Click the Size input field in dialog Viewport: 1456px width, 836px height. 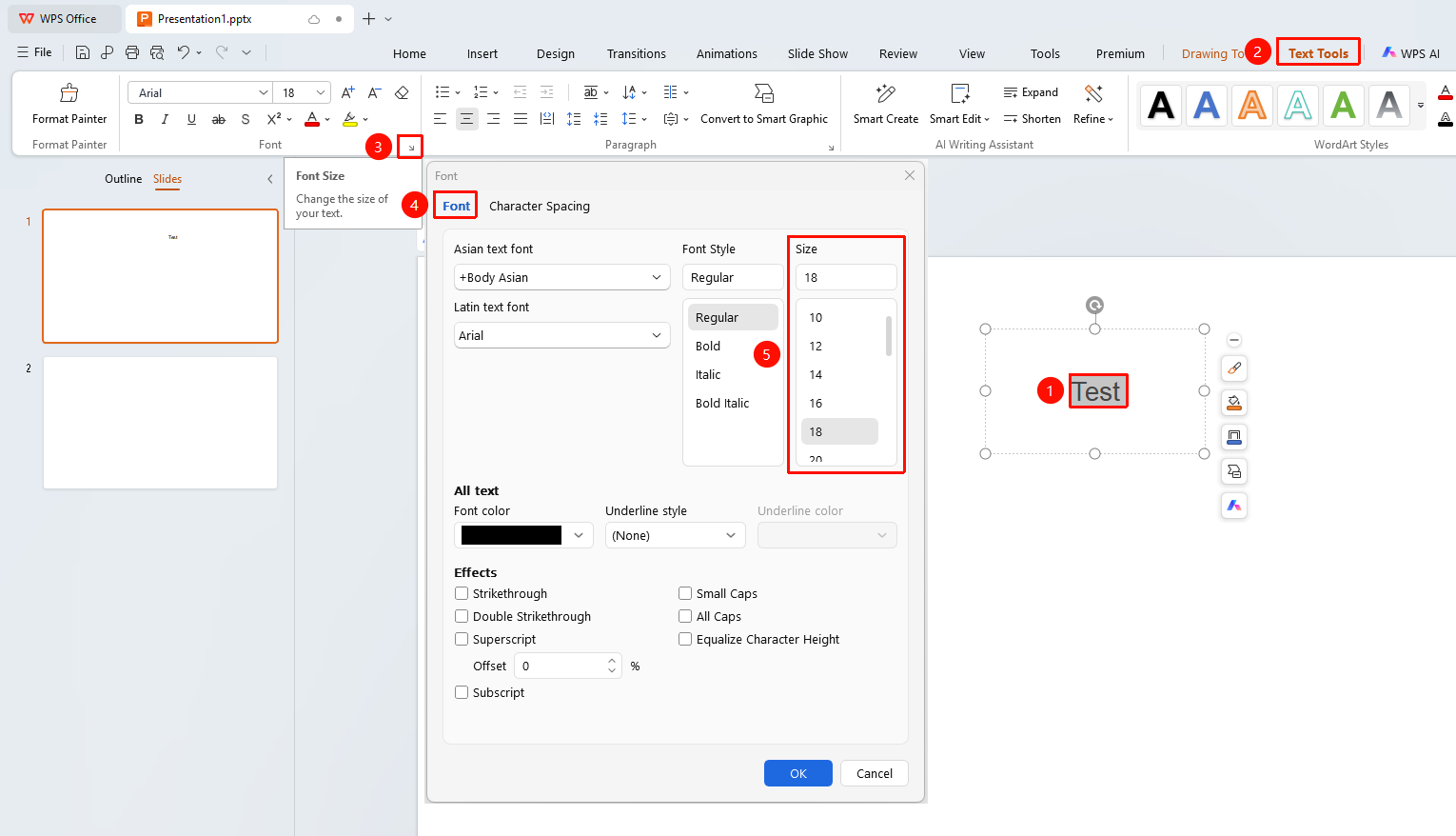[x=846, y=277]
